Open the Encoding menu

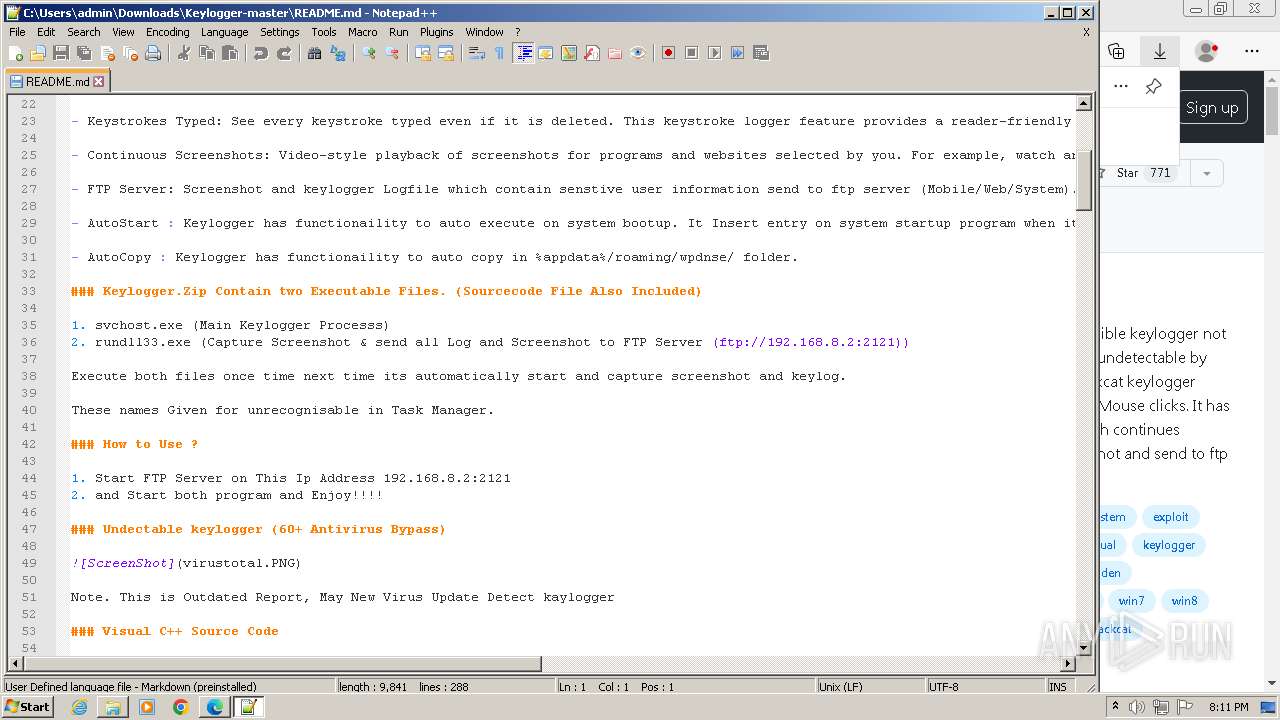pos(167,32)
